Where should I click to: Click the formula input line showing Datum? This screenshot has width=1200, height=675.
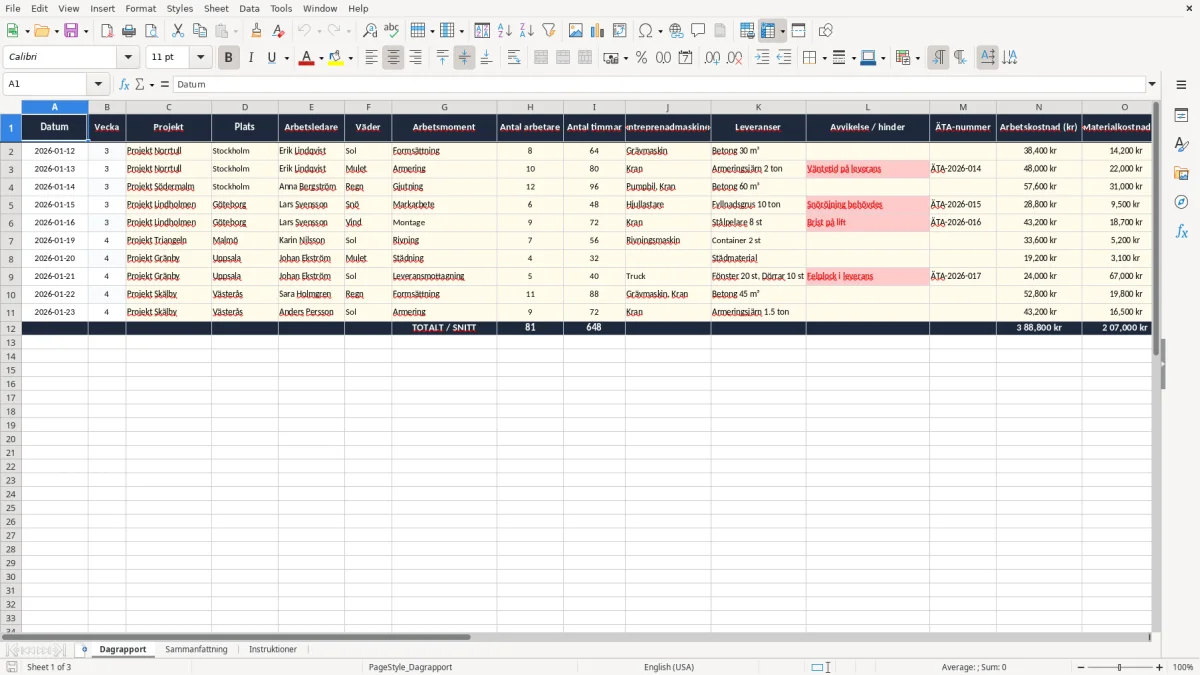click(659, 84)
